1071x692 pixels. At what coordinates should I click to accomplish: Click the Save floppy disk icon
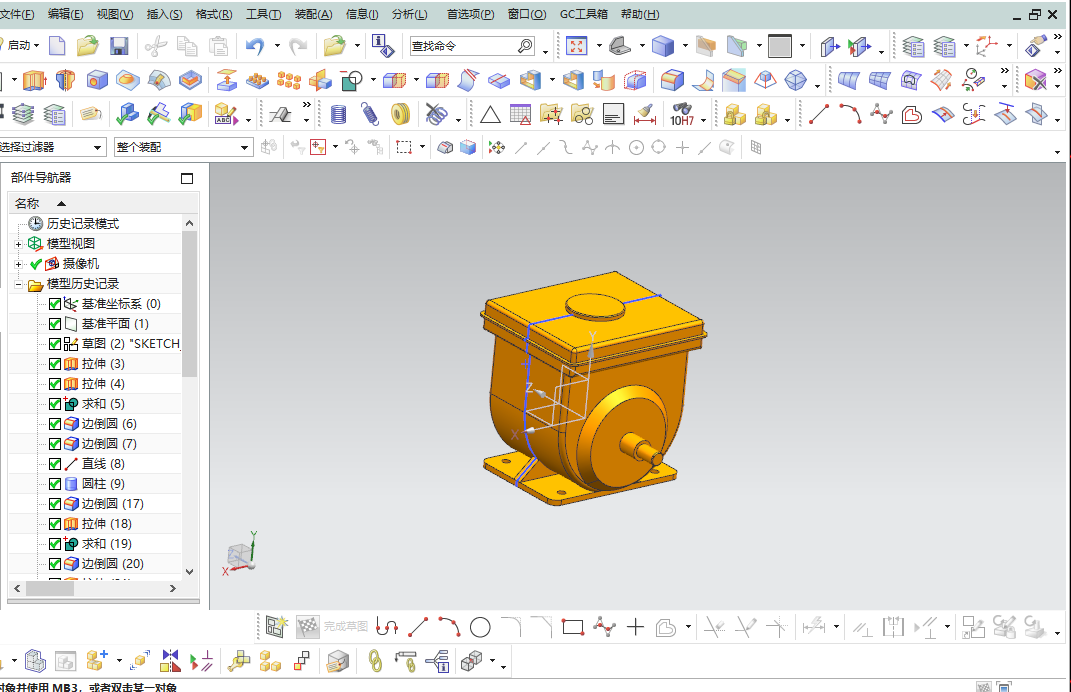tap(119, 46)
